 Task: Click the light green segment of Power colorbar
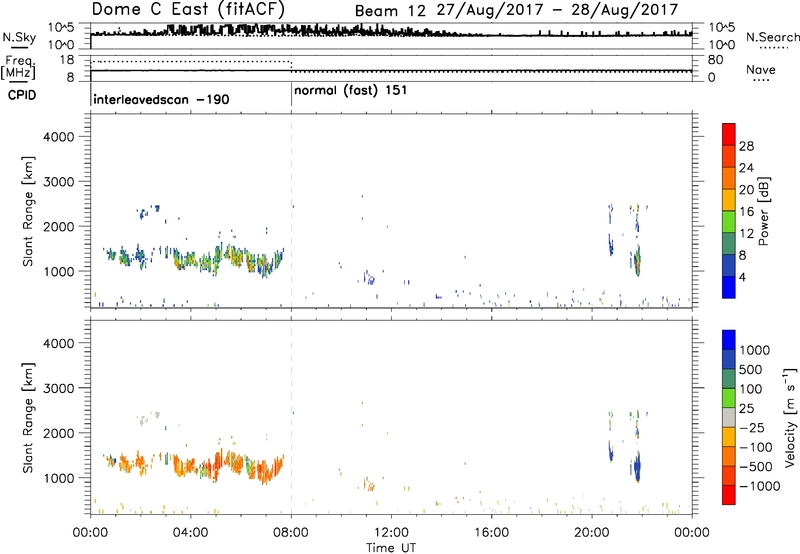729,222
